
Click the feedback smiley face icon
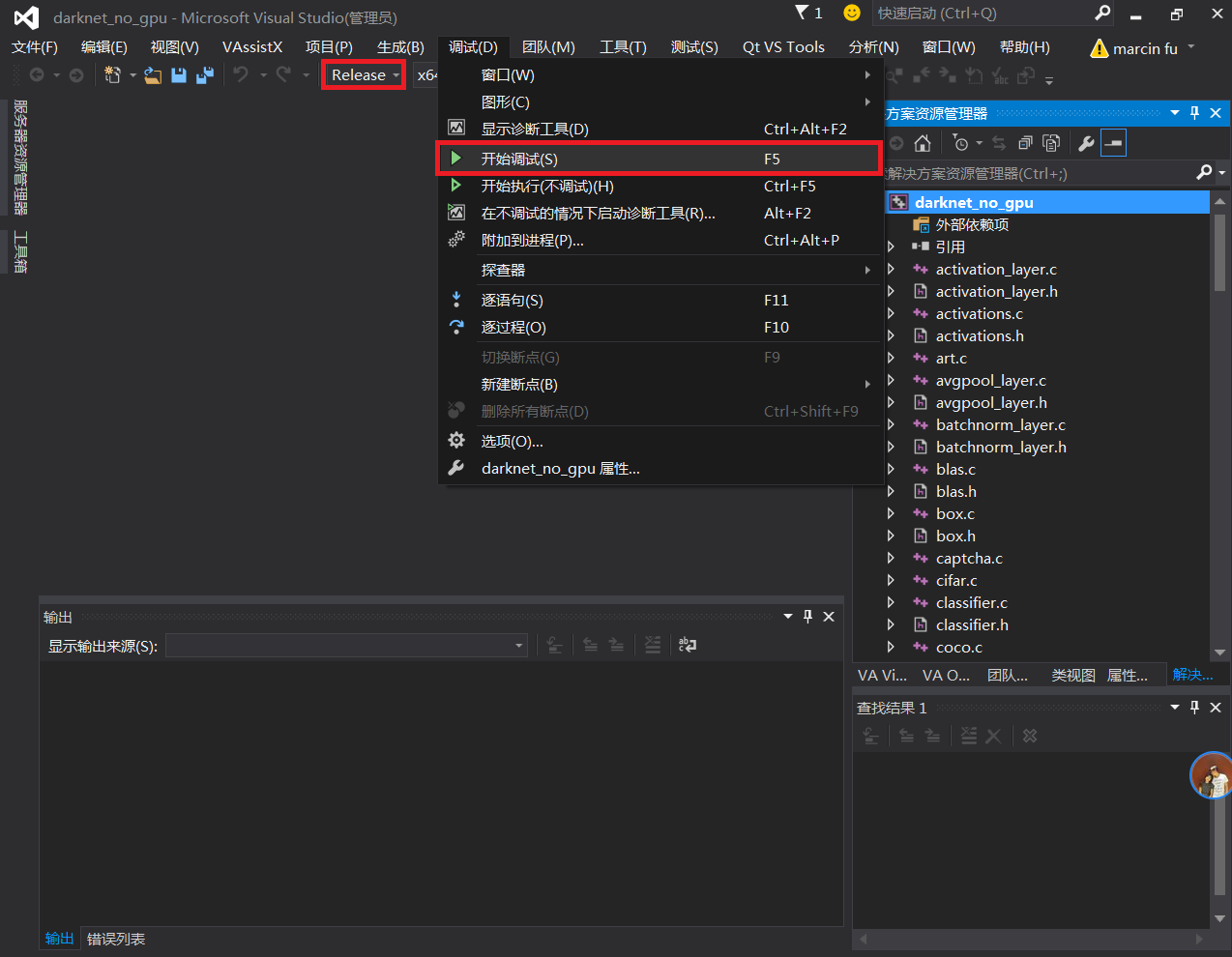(x=852, y=13)
